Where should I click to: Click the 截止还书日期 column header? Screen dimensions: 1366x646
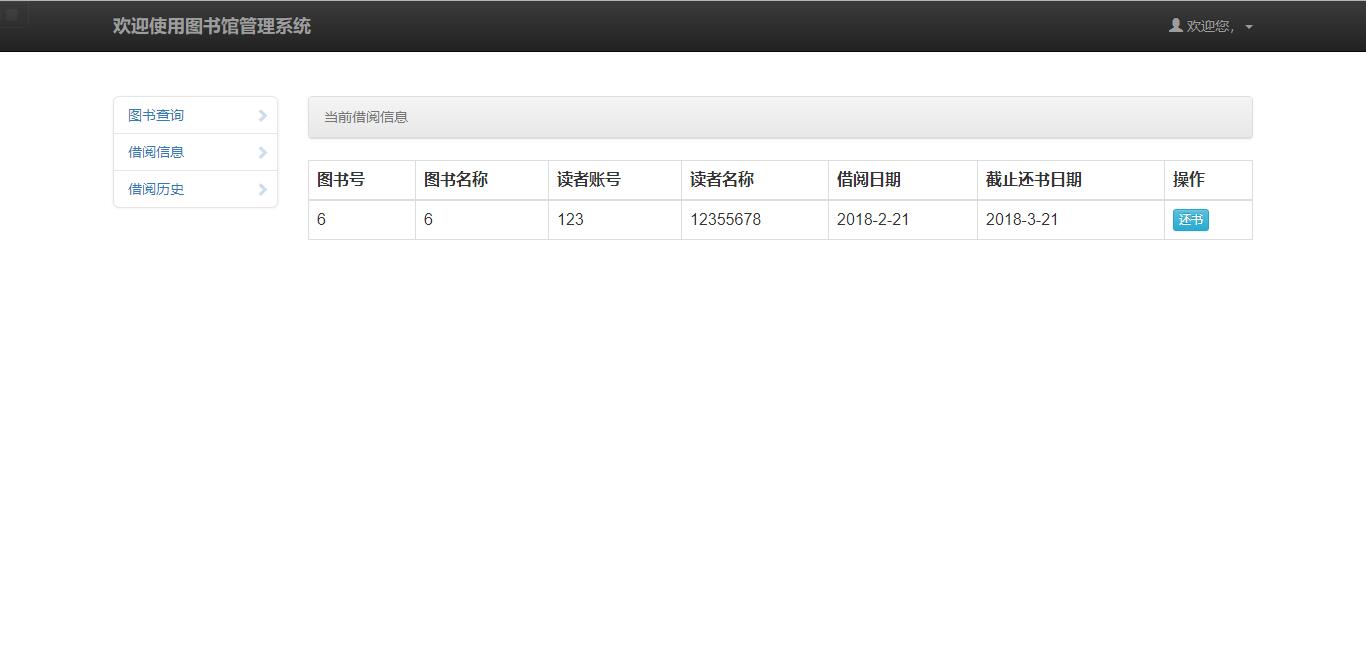1071,180
